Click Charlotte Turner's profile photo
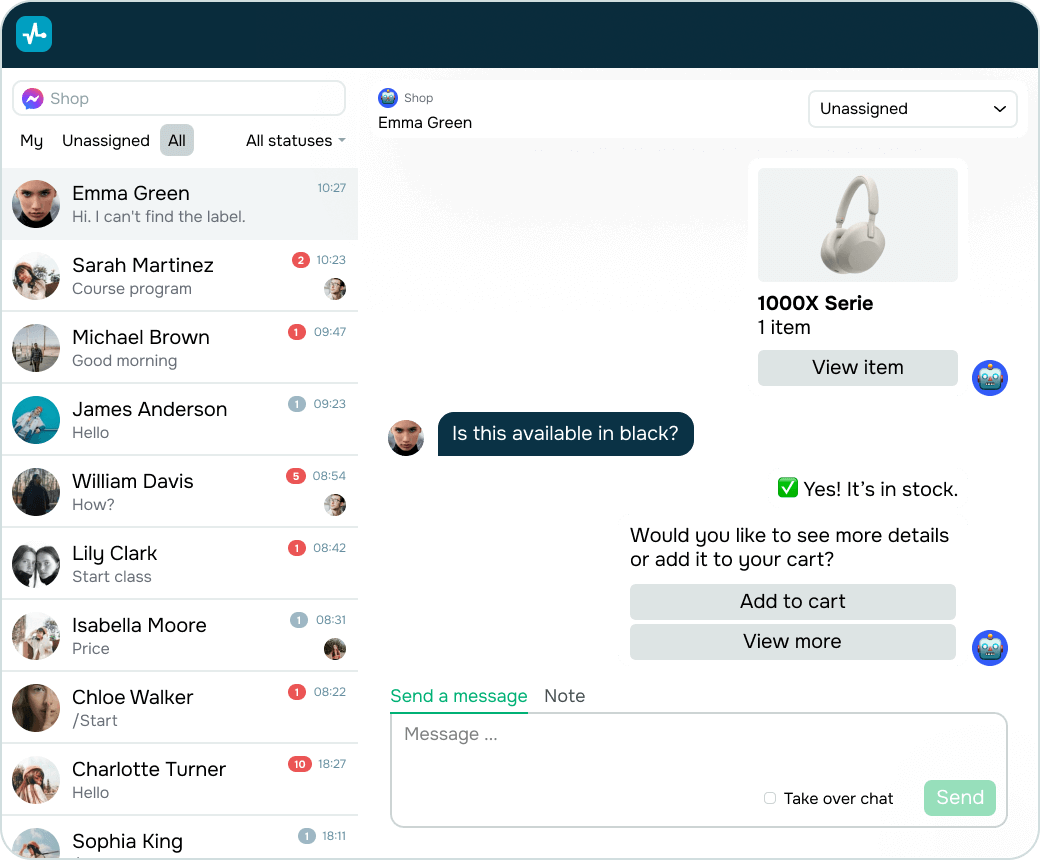The height and width of the screenshot is (860, 1040). tap(36, 780)
